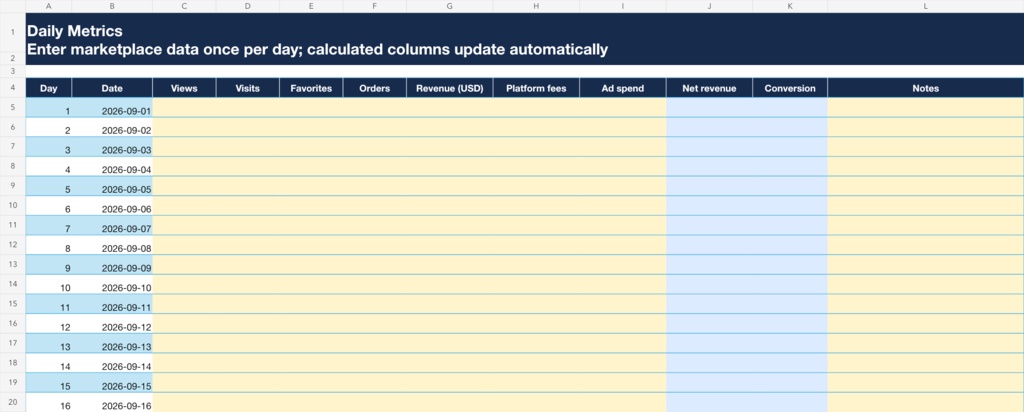Select column letter G header
This screenshot has width=1024, height=412.
pyautogui.click(x=449, y=6)
